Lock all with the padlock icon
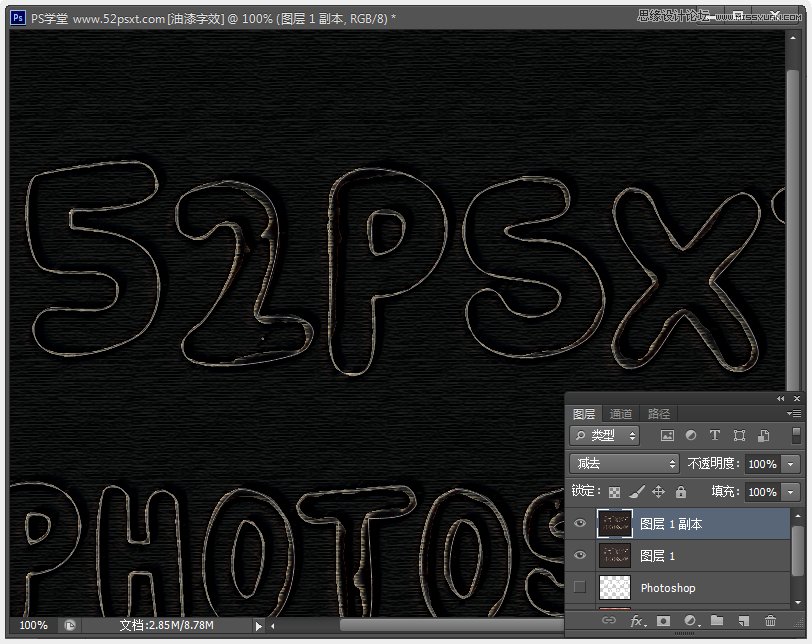812x644 pixels. point(680,491)
